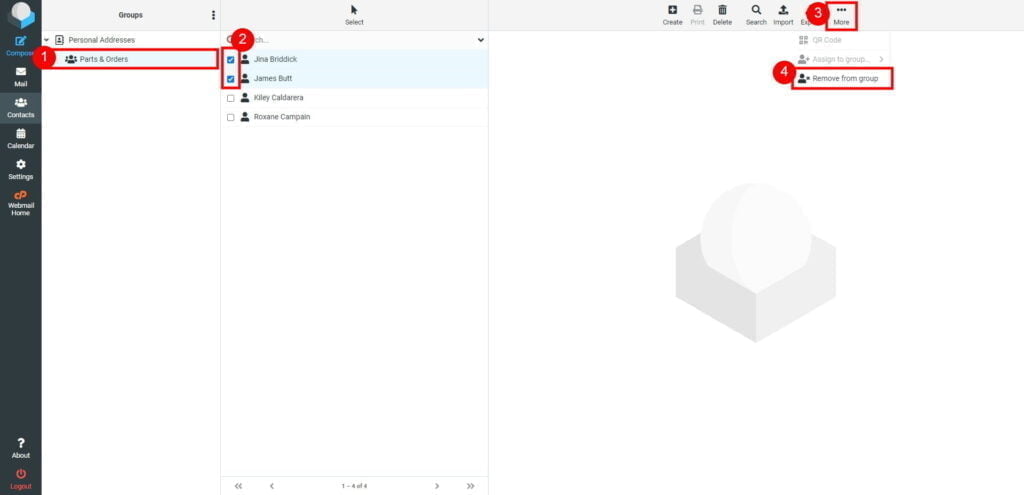Open the Calendar sidebar item
This screenshot has height=495, width=1024.
pyautogui.click(x=20, y=138)
